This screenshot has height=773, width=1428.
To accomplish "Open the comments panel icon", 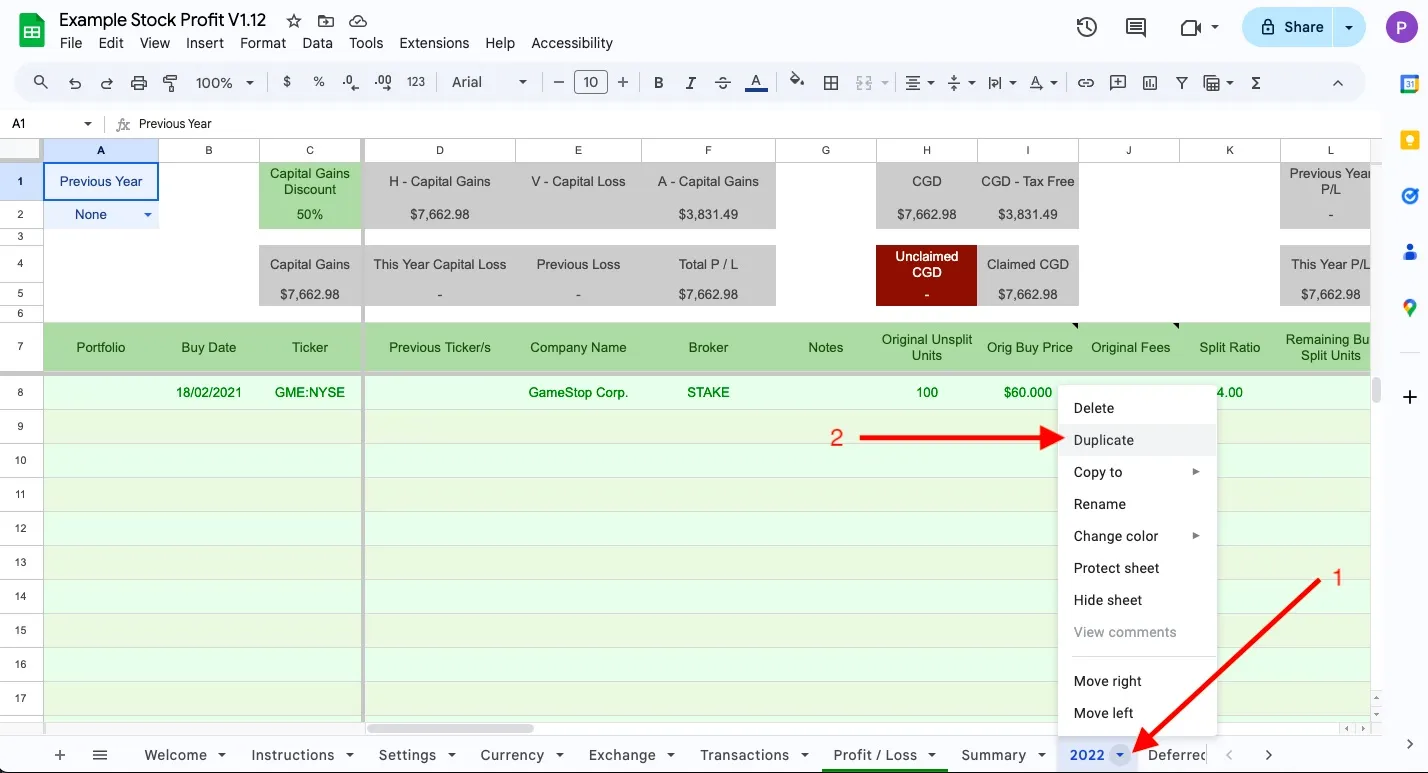I will point(1136,27).
